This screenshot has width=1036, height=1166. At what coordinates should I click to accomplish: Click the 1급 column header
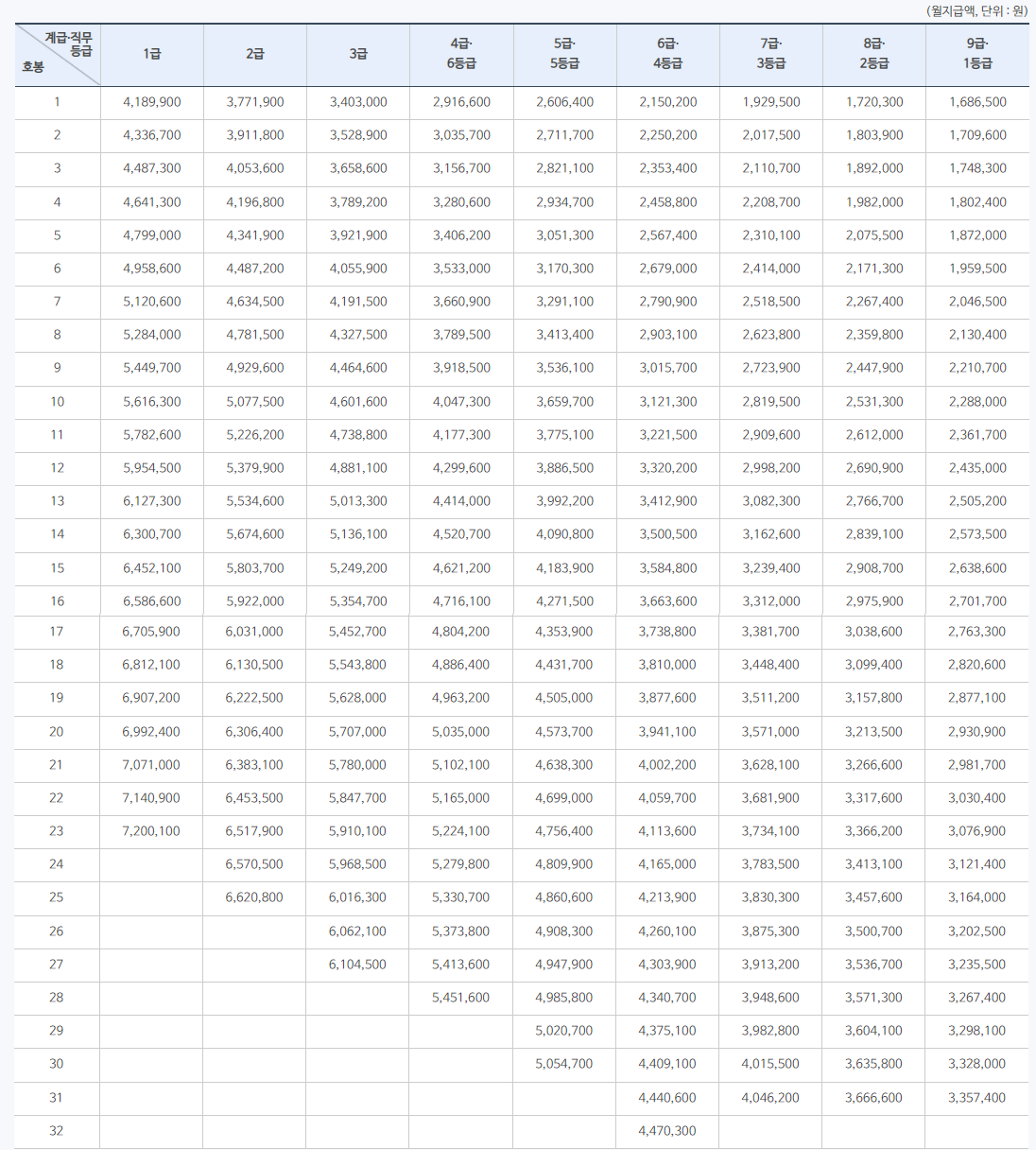pos(152,54)
